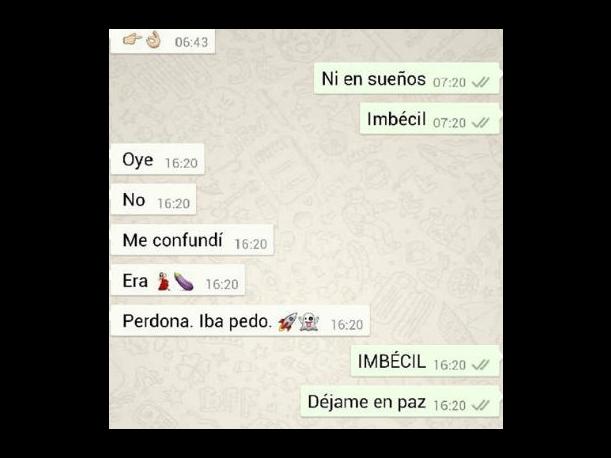Click the OK hand emoji
The image size is (611, 458).
[x=154, y=39]
